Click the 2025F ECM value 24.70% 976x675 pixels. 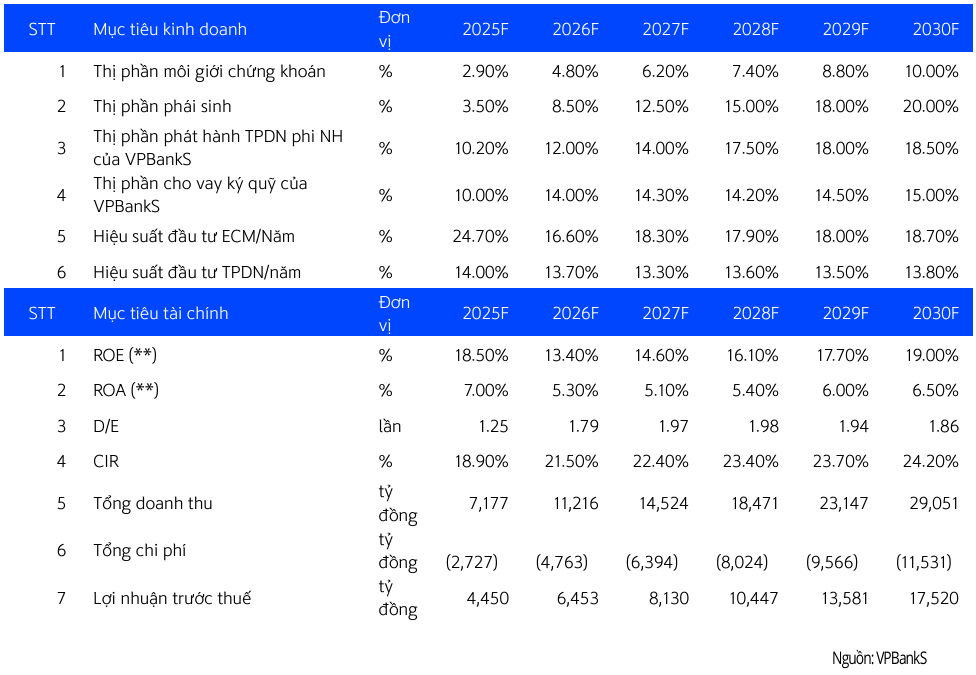[480, 237]
